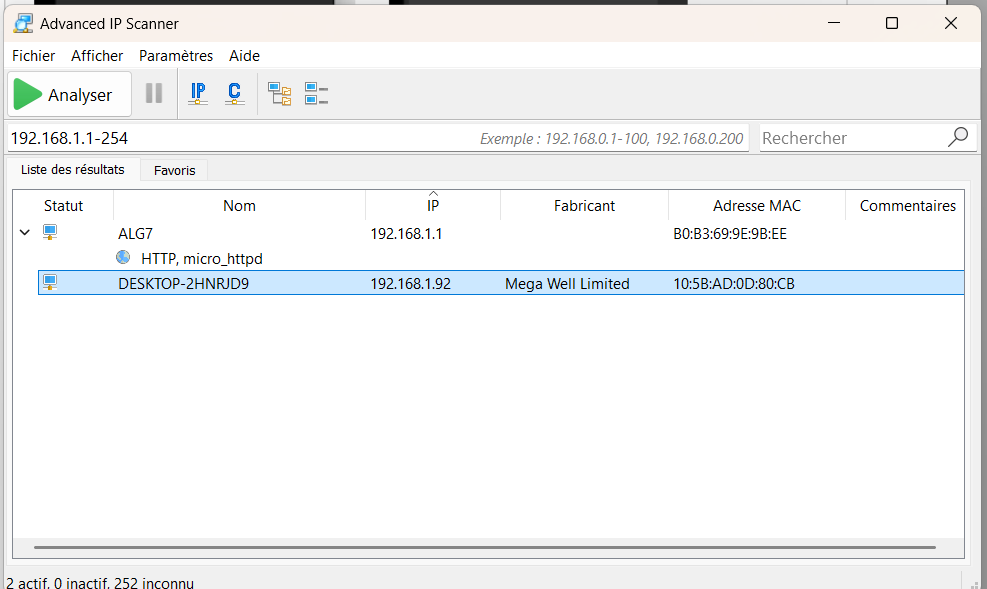Click the HTTP micro_httpd globe icon
Screen dimensions: 987x589
(123, 258)
